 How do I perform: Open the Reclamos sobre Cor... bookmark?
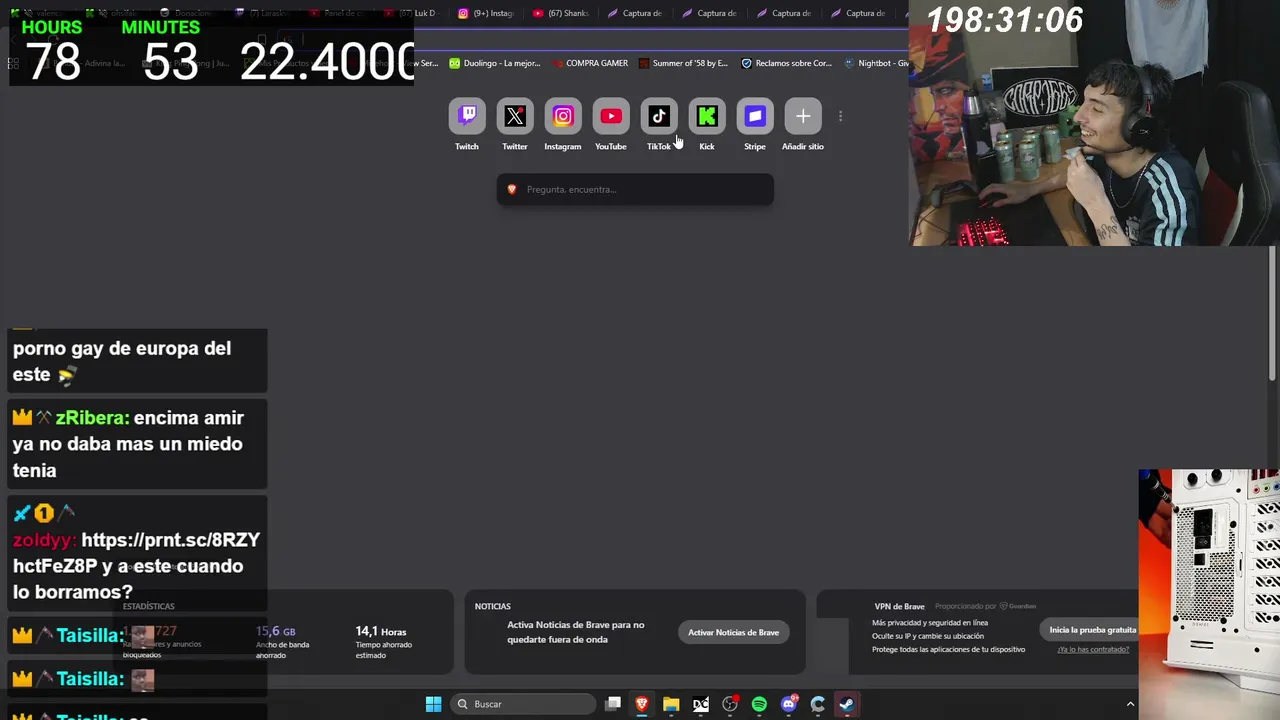point(786,63)
